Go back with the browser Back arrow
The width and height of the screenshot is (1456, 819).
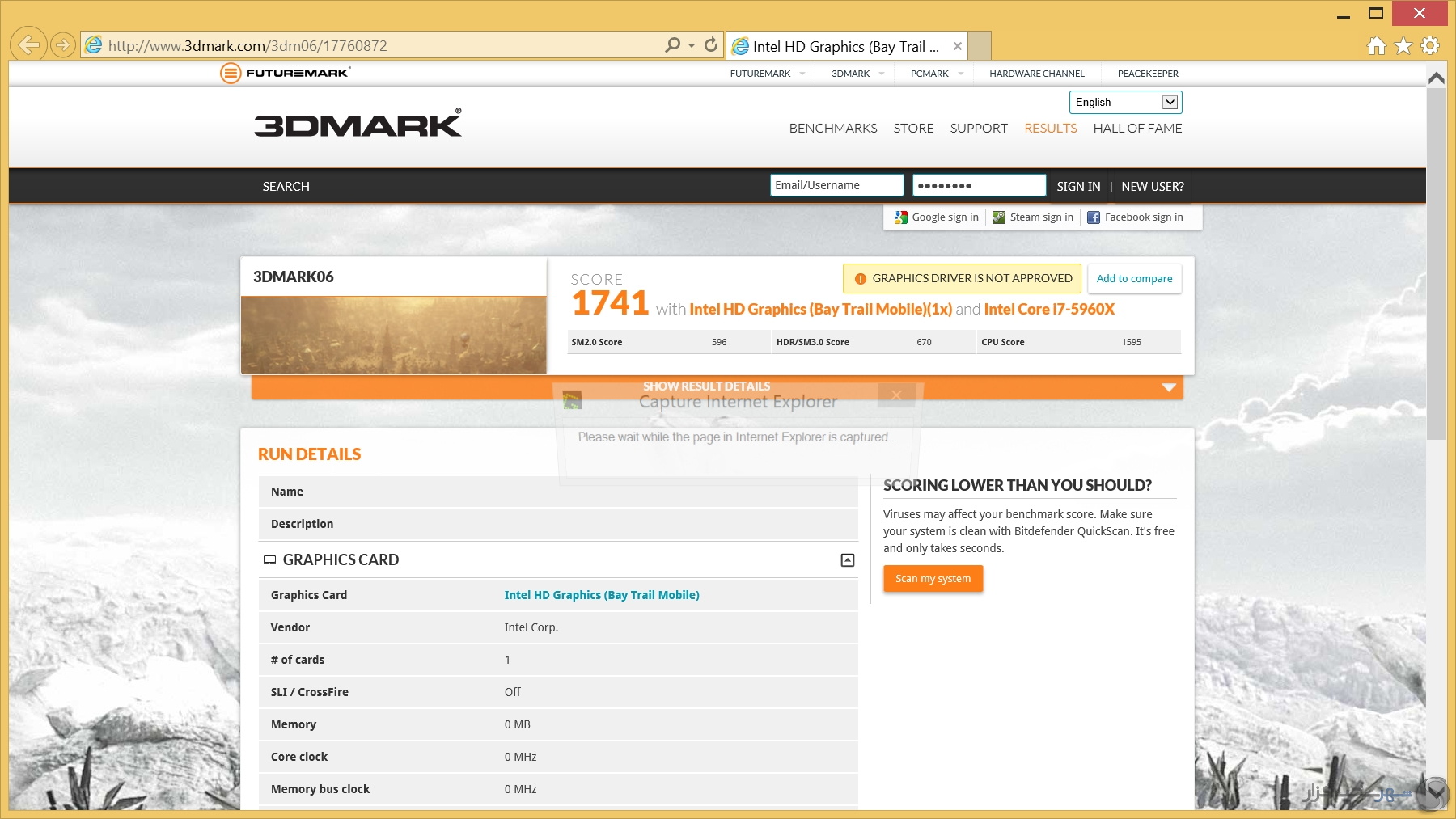click(x=29, y=44)
